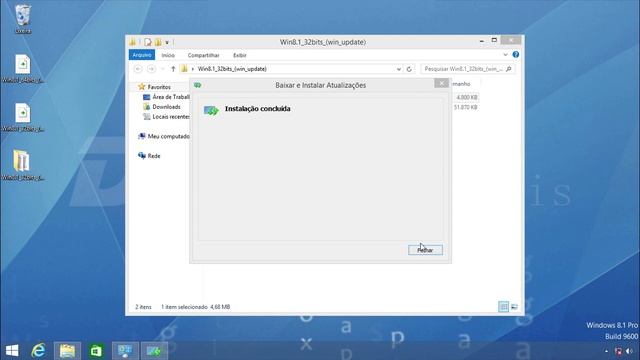Go back in Explorer navigation
The height and width of the screenshot is (360, 640).
[138, 69]
